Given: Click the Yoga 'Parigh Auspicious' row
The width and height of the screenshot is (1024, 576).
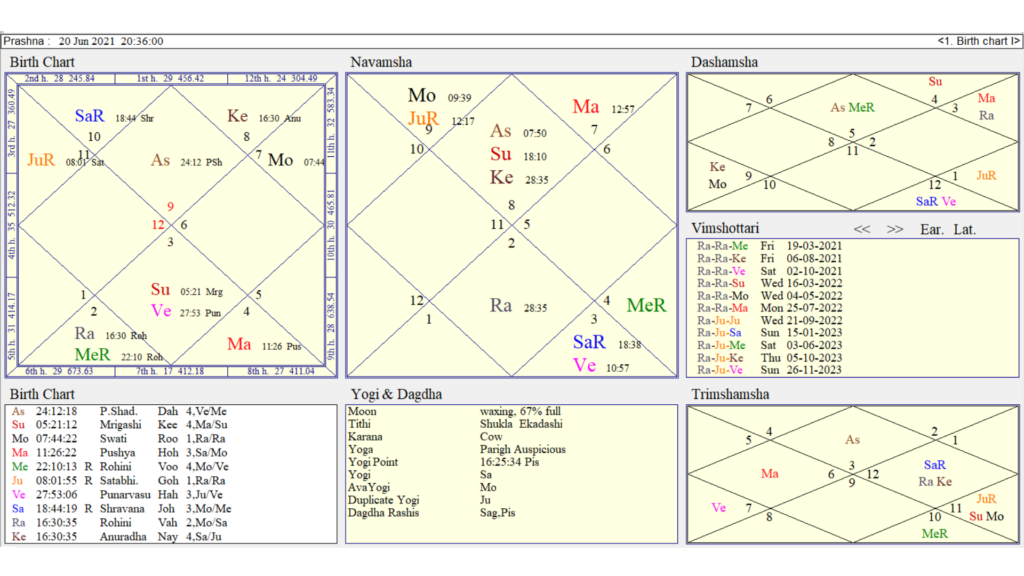Looking at the screenshot, I should point(457,449).
